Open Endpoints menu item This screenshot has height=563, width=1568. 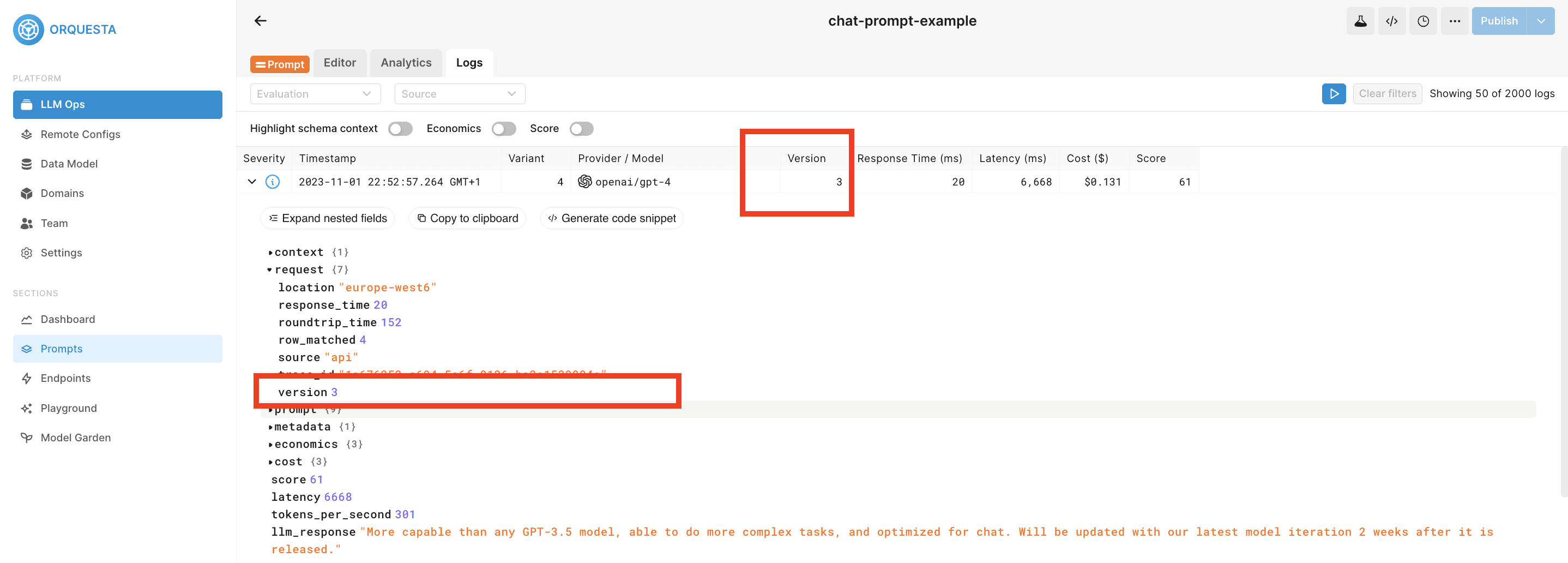pyautogui.click(x=117, y=379)
